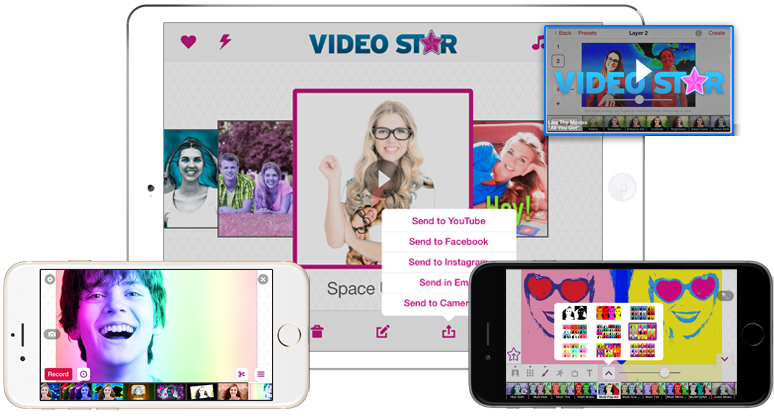Choose Send to Instagram from the share menu
The width and height of the screenshot is (774, 420).
click(x=449, y=262)
